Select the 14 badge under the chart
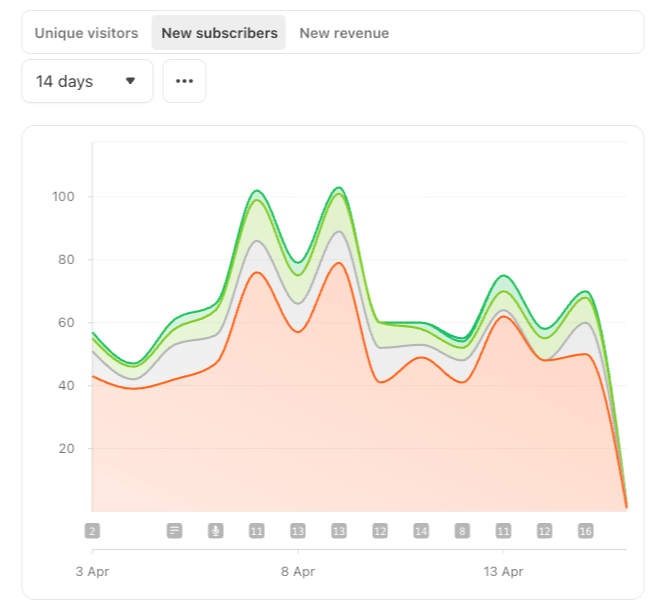The width and height of the screenshot is (670, 610). tap(421, 531)
